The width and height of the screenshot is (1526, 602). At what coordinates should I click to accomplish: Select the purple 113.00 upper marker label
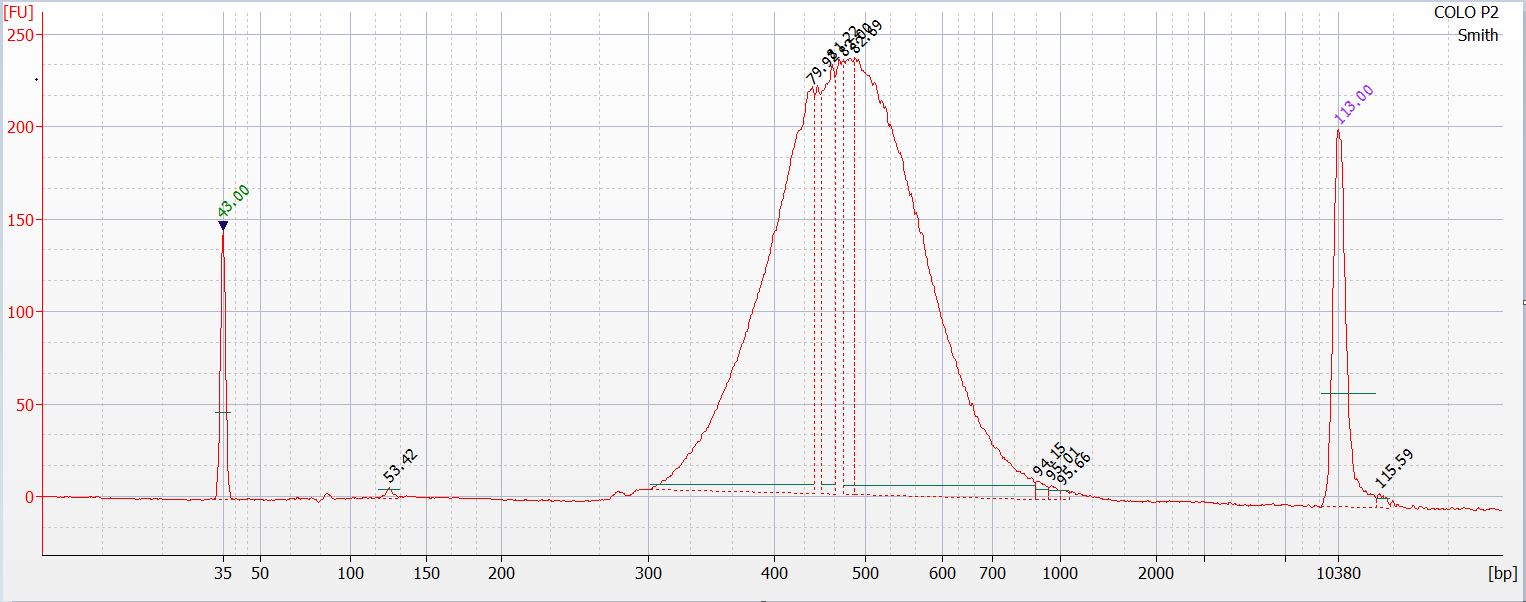[x=1354, y=105]
